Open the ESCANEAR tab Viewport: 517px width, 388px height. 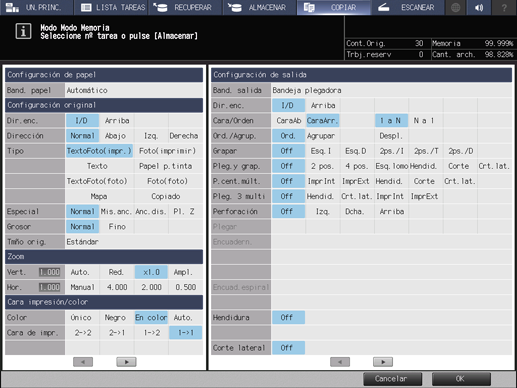[x=408, y=7]
